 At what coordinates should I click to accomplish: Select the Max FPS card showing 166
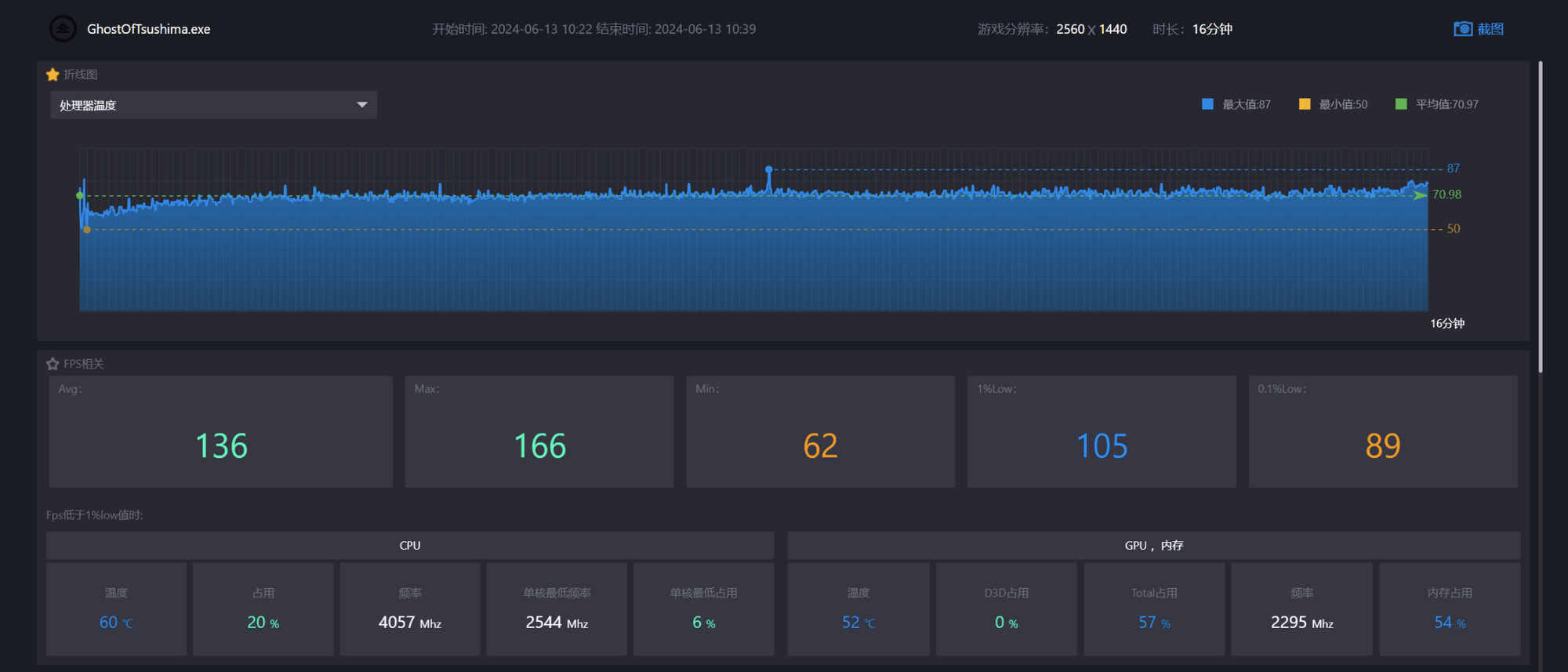tap(539, 432)
